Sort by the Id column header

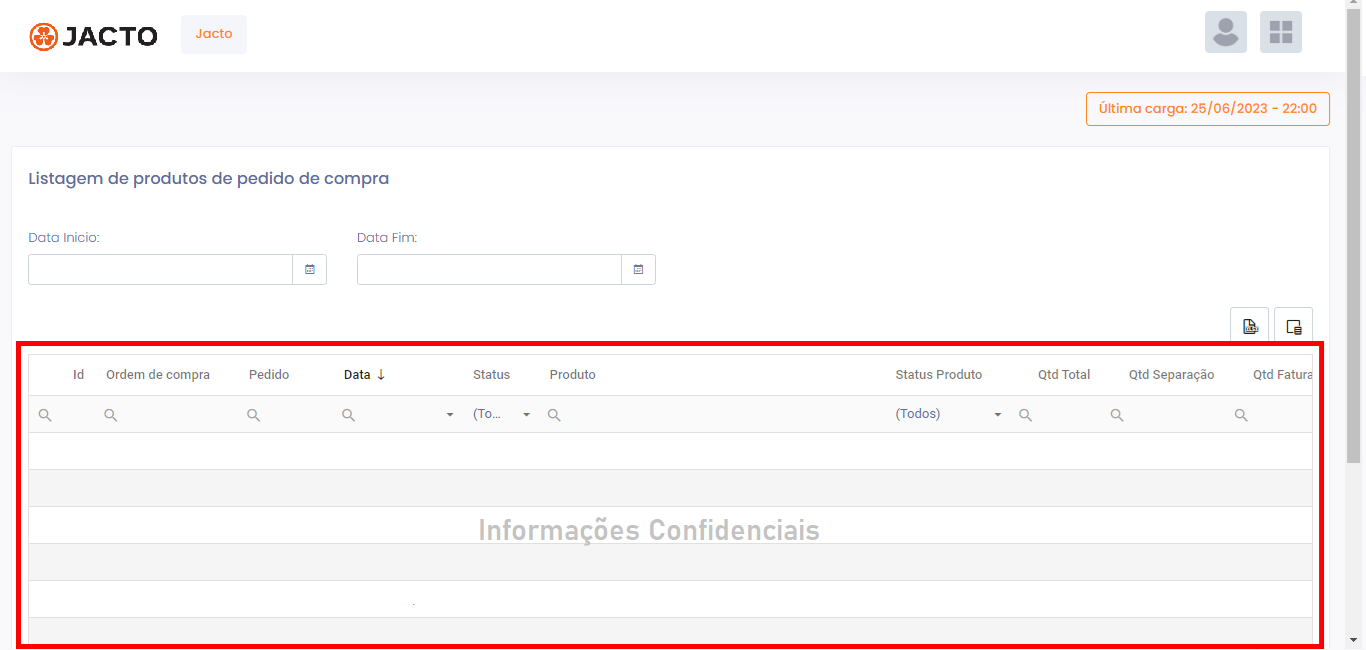tap(78, 375)
